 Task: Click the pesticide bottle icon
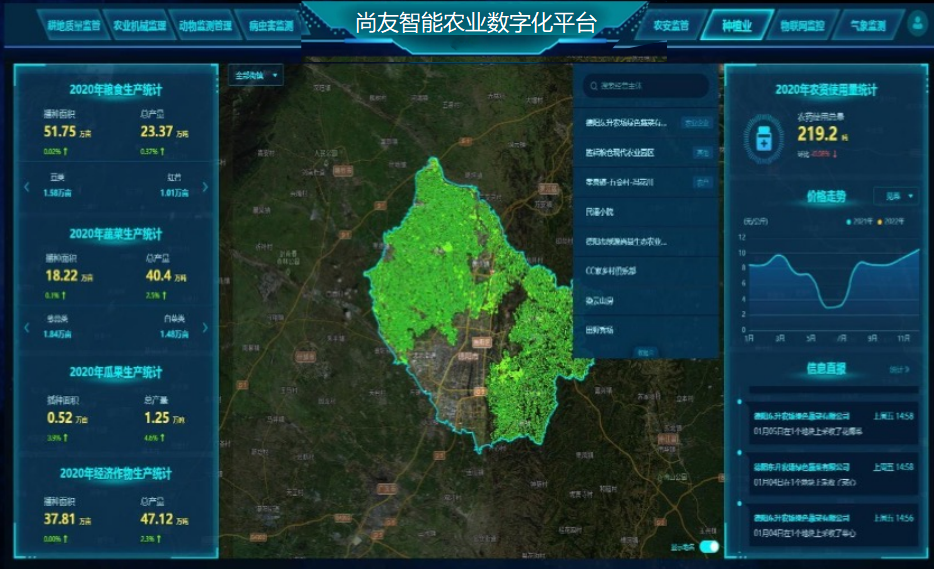click(x=764, y=139)
